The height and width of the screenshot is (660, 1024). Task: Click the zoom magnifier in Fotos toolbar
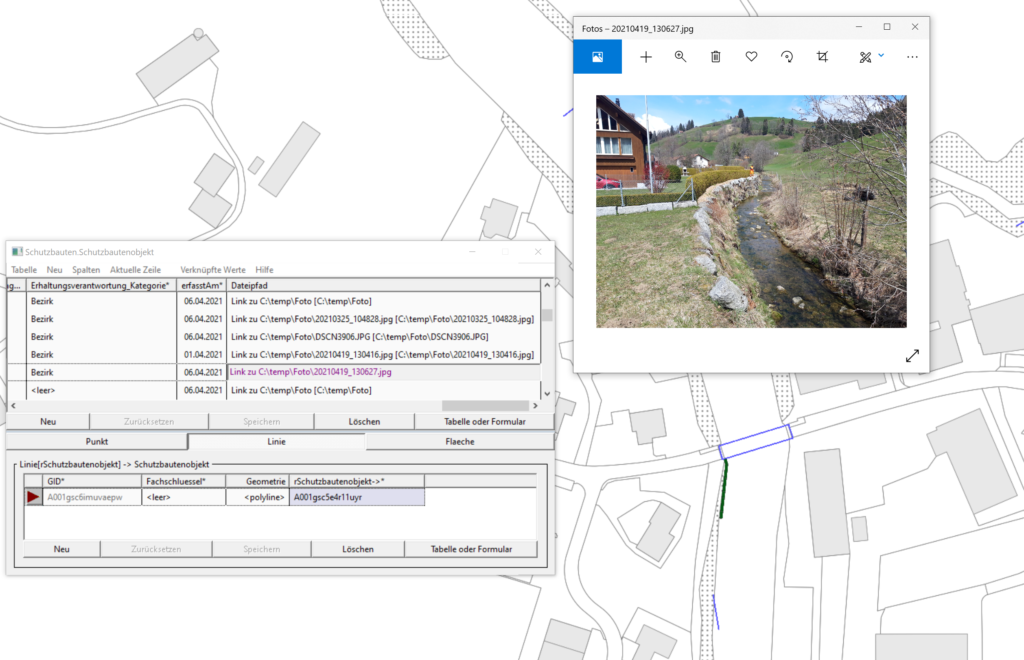tap(680, 57)
